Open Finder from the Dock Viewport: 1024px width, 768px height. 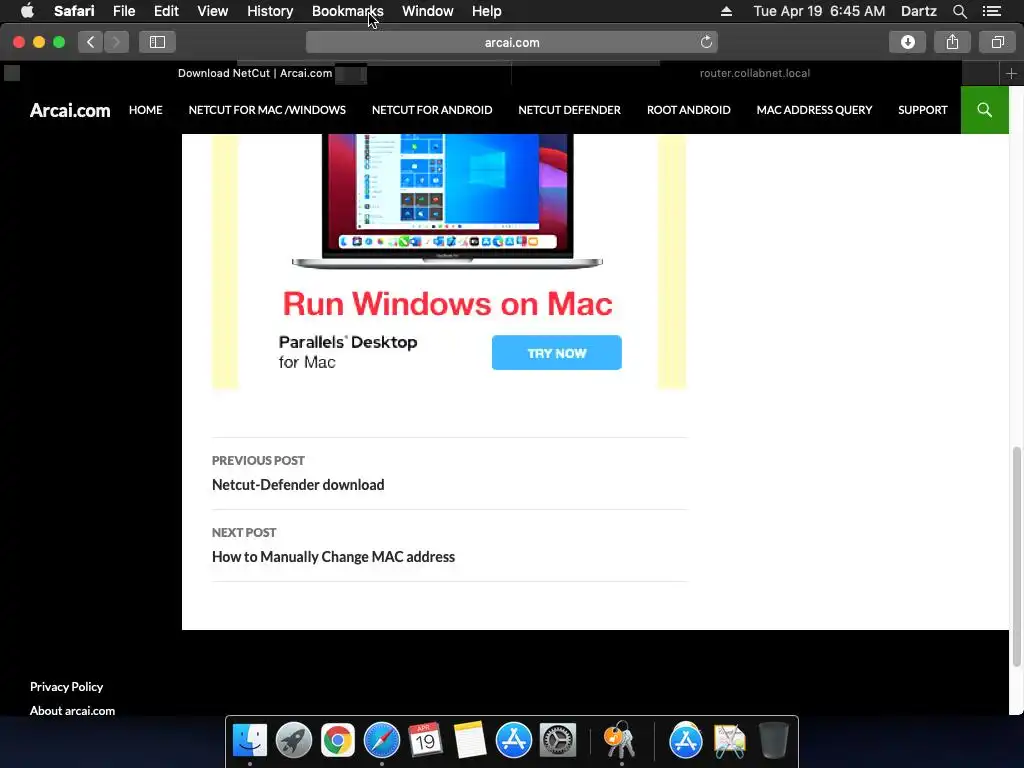point(250,740)
